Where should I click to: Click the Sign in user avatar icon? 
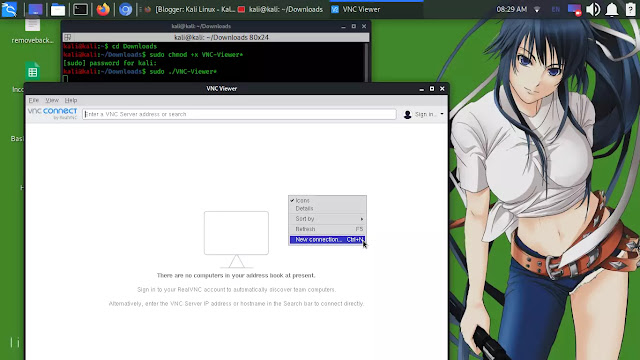coord(407,114)
